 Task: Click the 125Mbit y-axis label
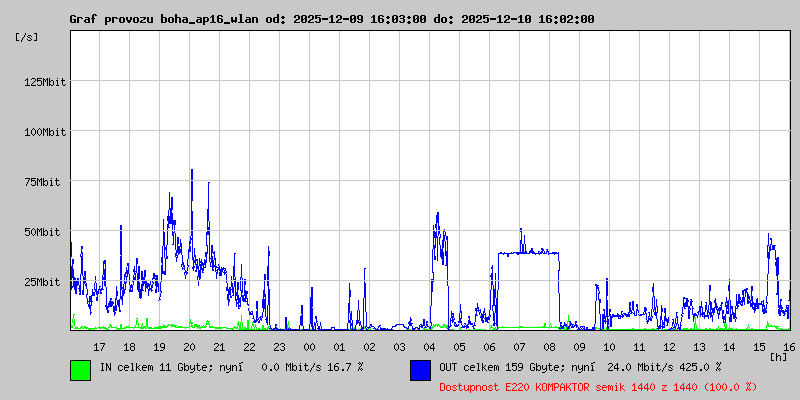coord(45,82)
